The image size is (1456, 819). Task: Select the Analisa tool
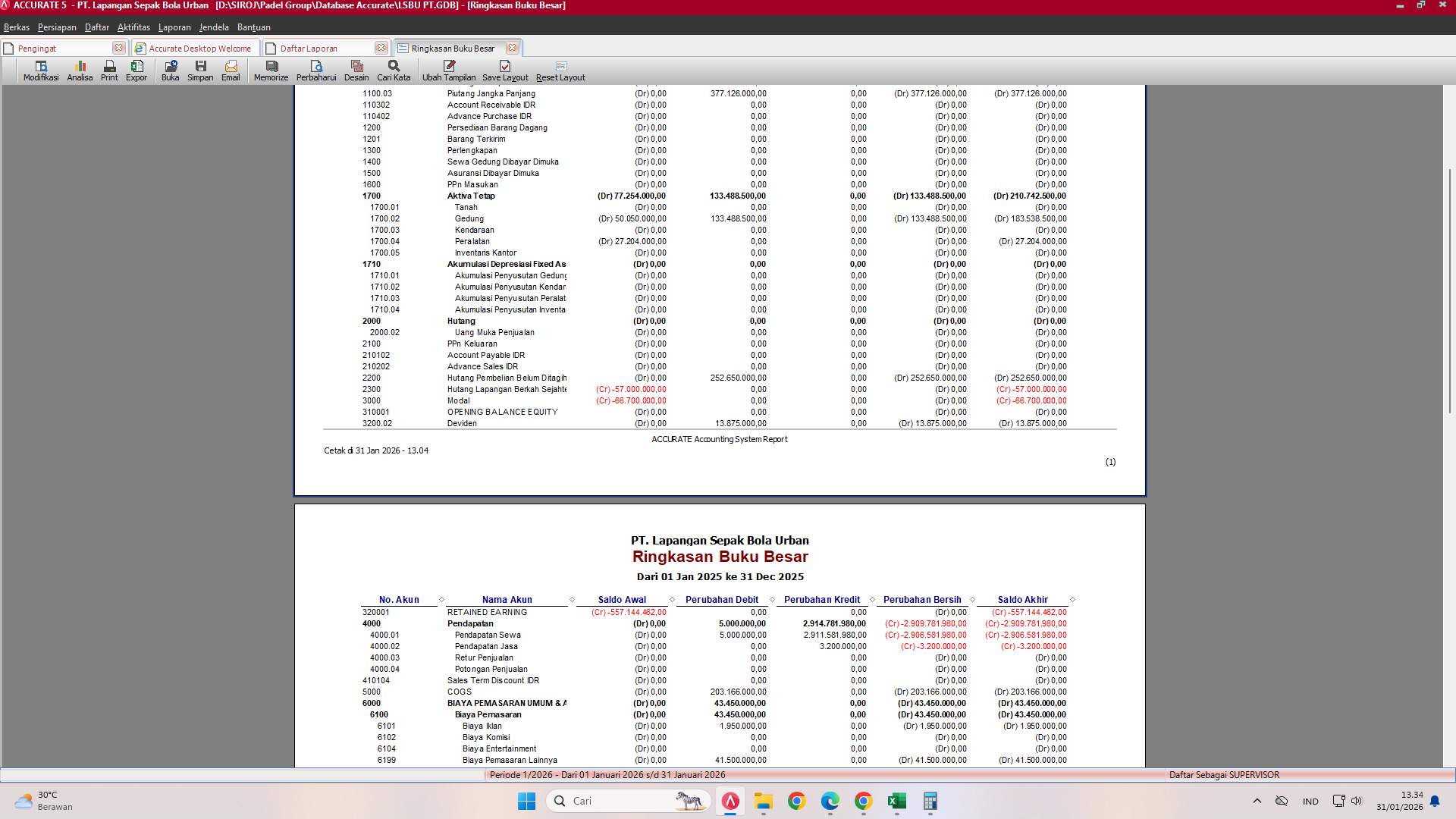tap(80, 70)
